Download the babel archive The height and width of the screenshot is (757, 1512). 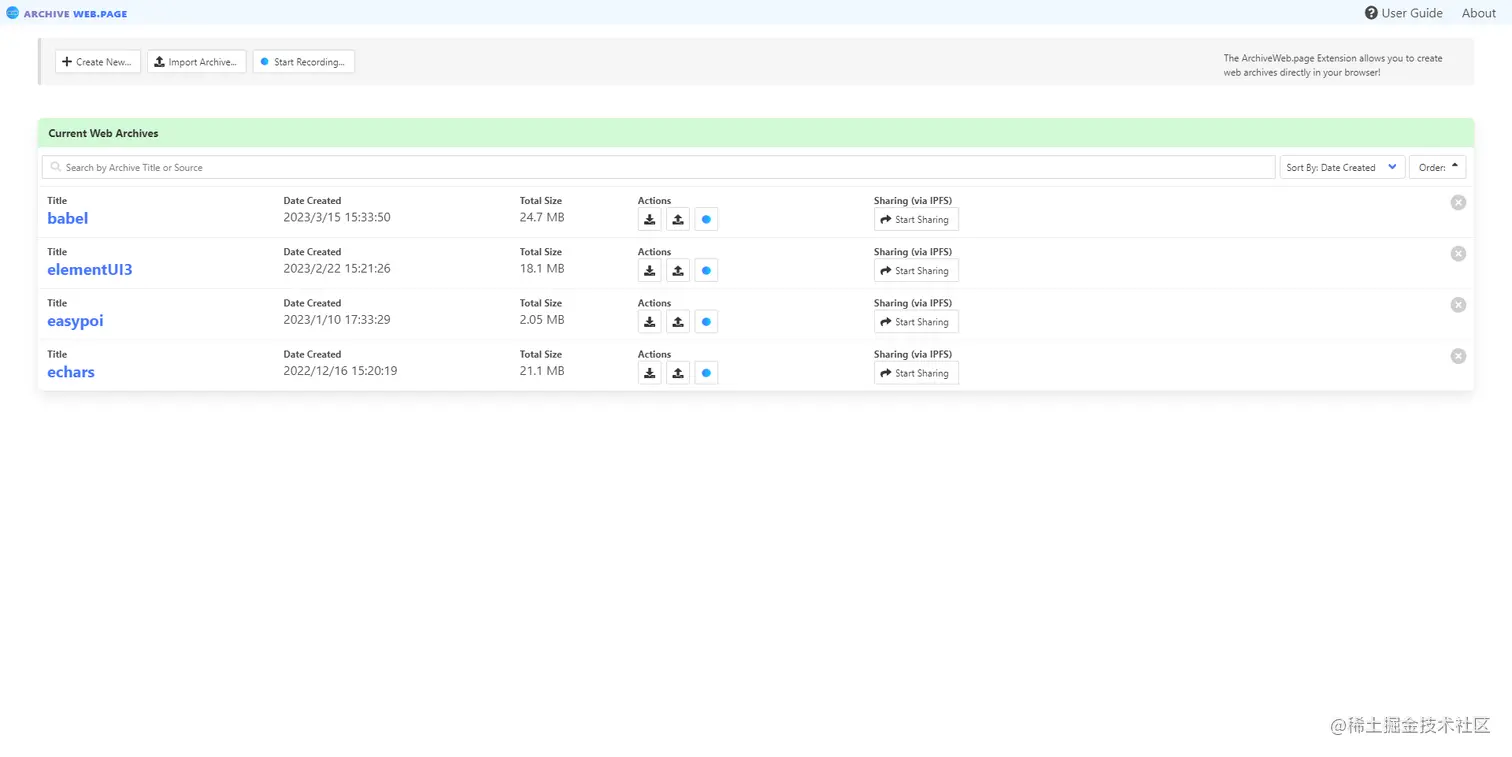(x=650, y=219)
